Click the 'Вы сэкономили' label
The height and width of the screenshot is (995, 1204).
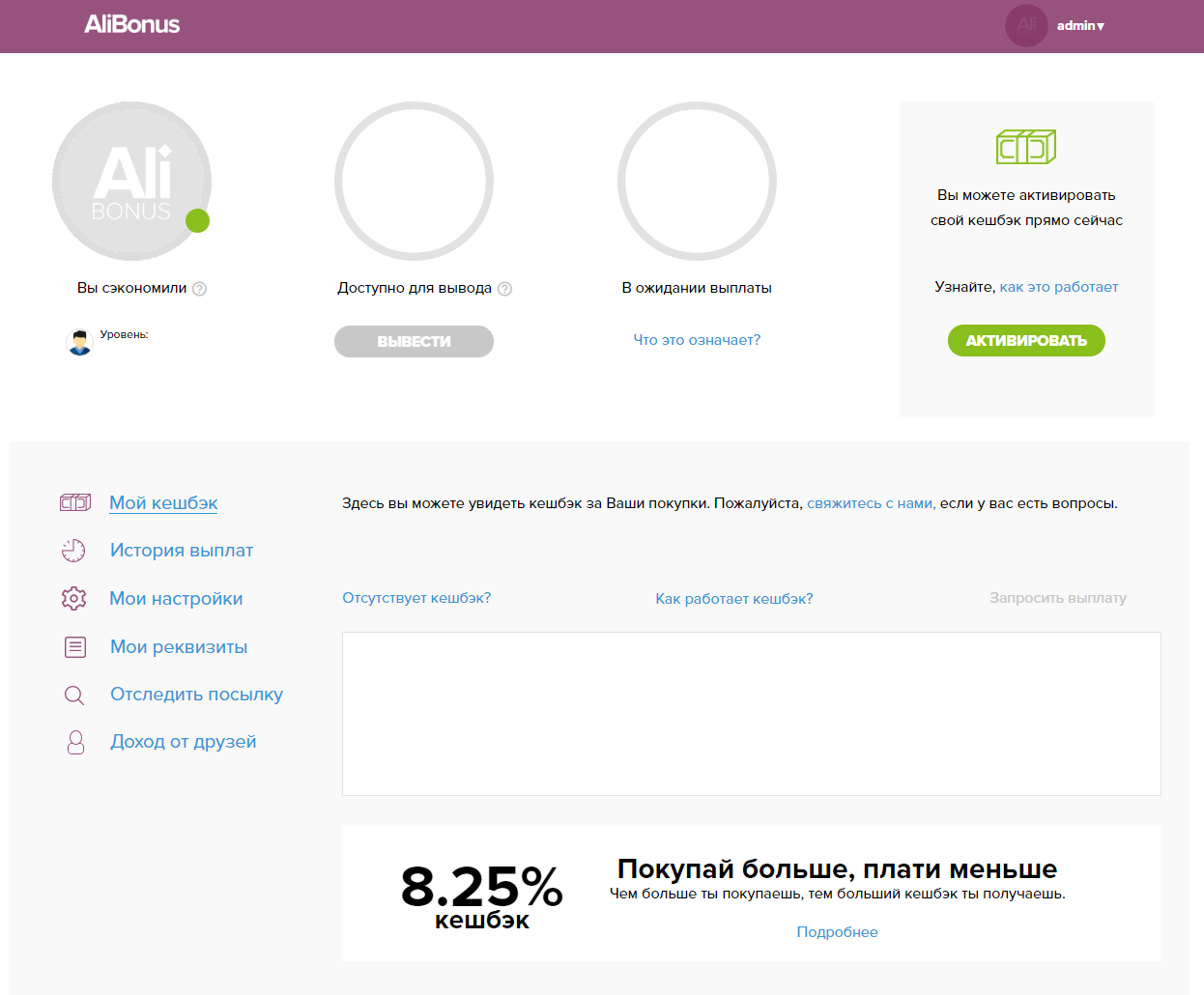tap(131, 288)
